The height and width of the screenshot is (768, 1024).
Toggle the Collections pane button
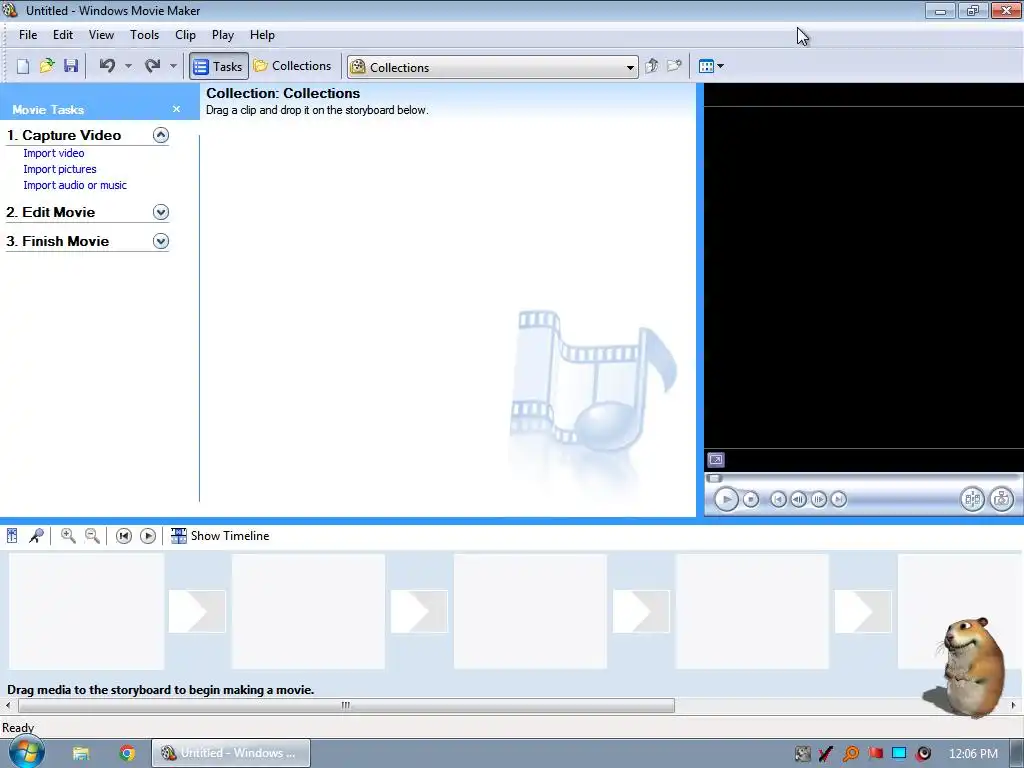(293, 66)
